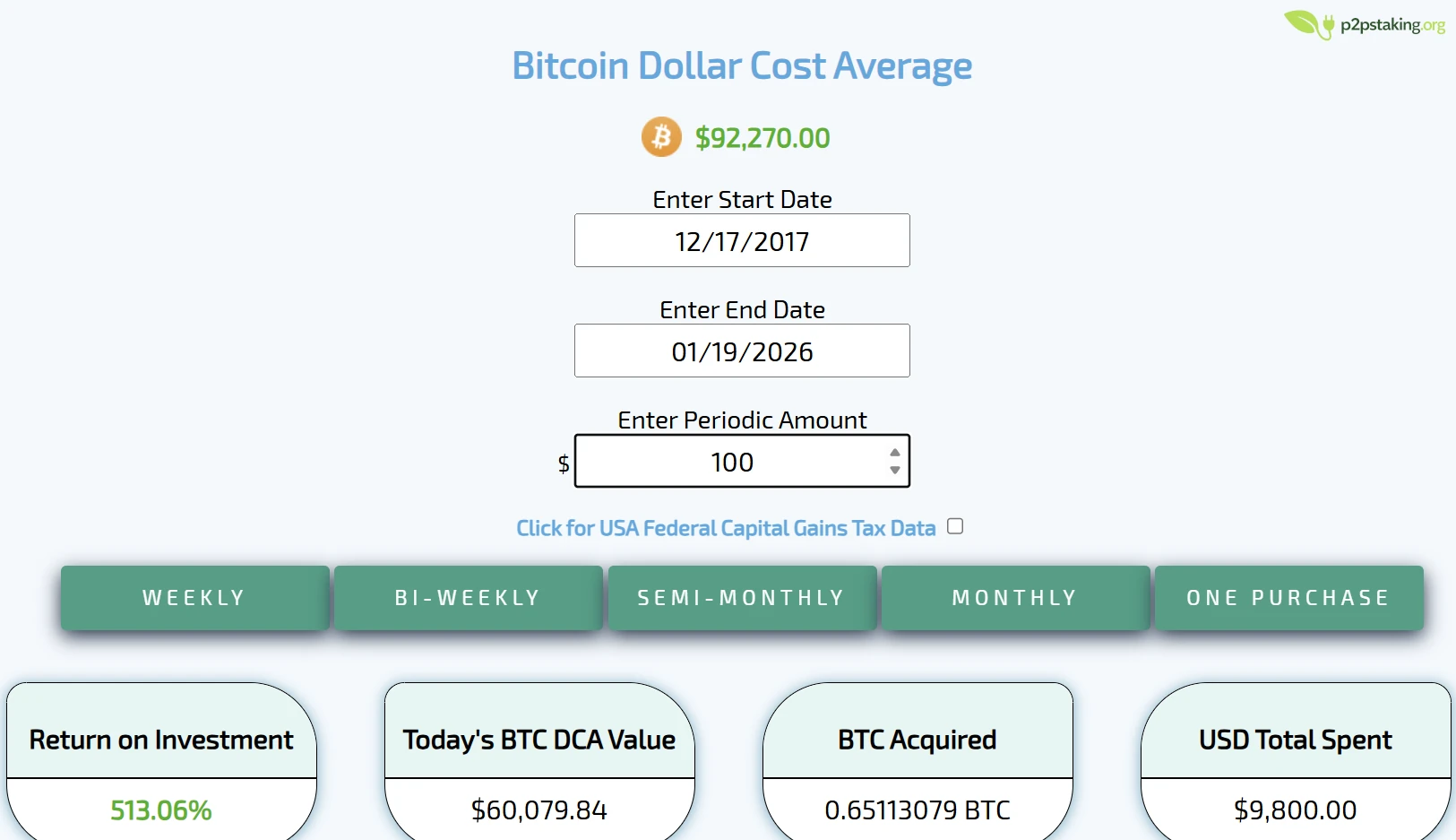Click the stepper up arrow on periodic amount
This screenshot has height=840, width=1456.
coord(895,451)
